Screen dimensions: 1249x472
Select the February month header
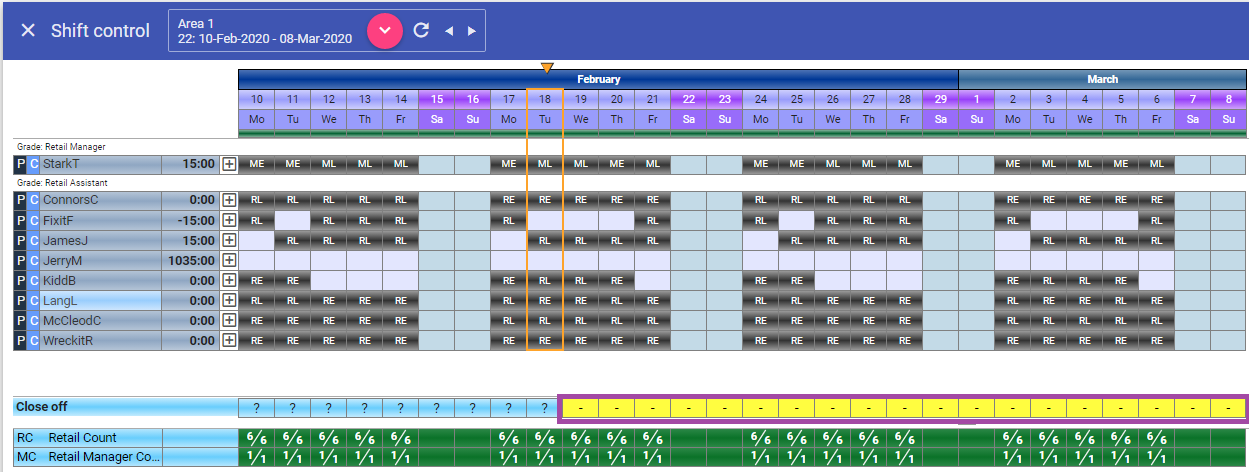598,79
